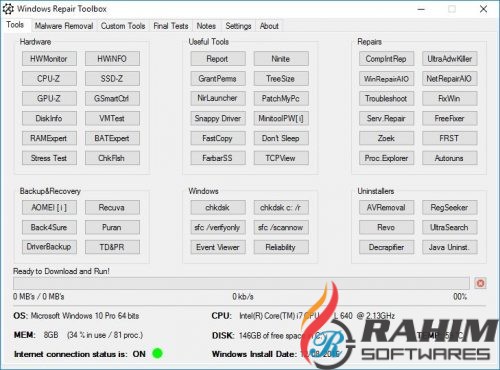Select the Tools tab
The width and height of the screenshot is (500, 370).
(15, 25)
